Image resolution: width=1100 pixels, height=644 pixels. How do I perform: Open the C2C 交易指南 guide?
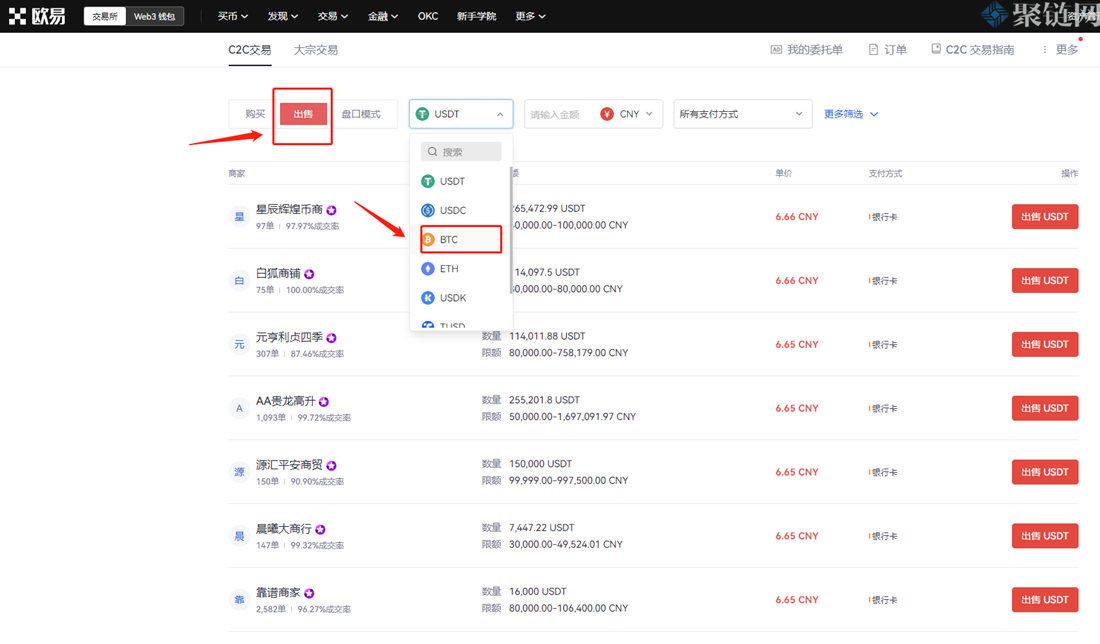click(x=973, y=50)
